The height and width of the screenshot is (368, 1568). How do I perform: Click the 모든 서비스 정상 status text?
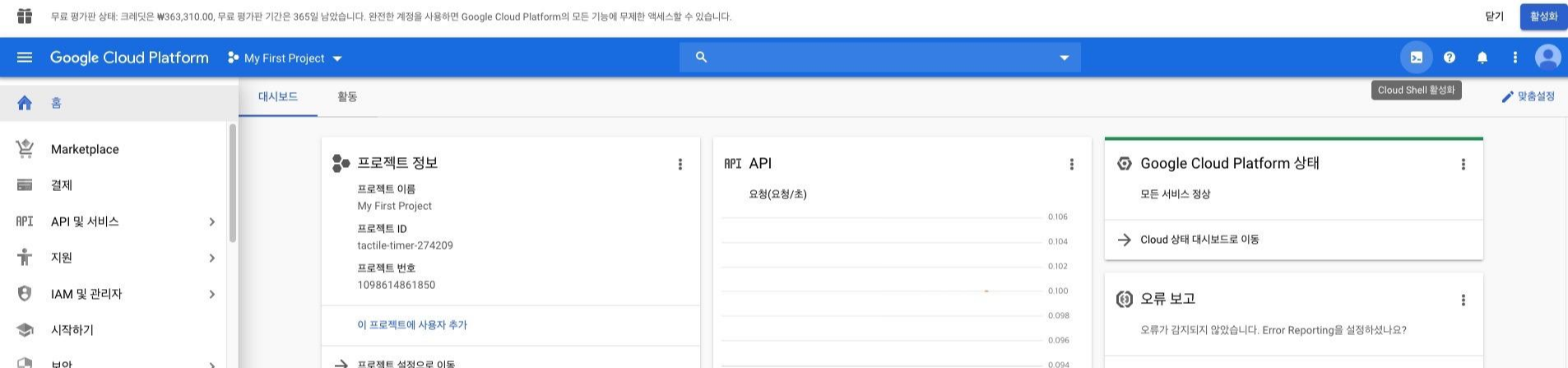[x=1175, y=194]
